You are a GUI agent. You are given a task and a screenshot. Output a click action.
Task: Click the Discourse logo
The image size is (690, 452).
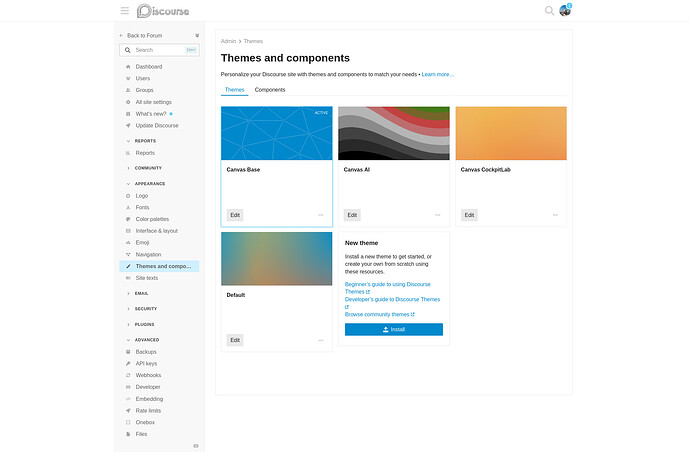click(163, 11)
